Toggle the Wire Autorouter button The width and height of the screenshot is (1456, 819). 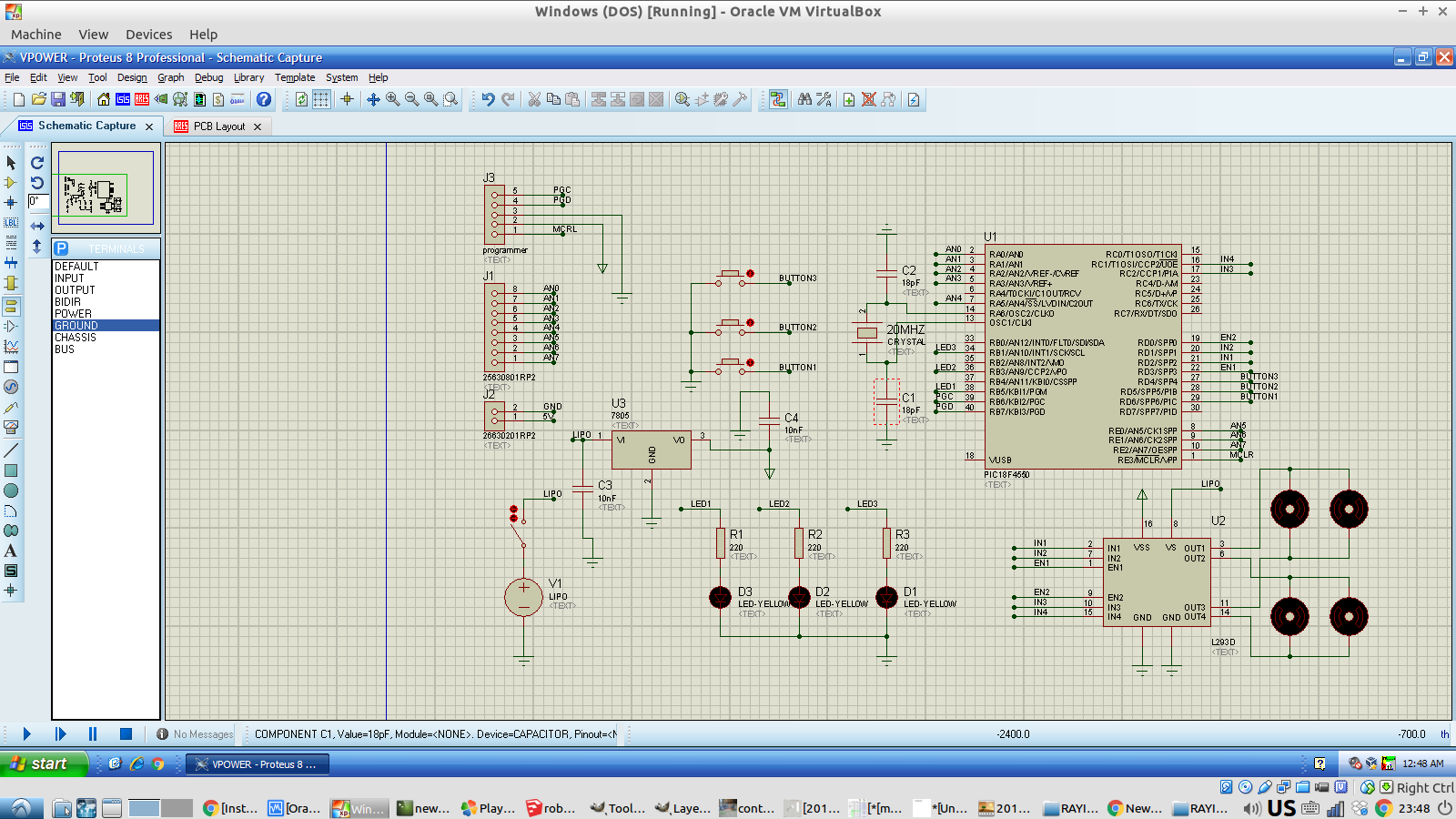(778, 99)
